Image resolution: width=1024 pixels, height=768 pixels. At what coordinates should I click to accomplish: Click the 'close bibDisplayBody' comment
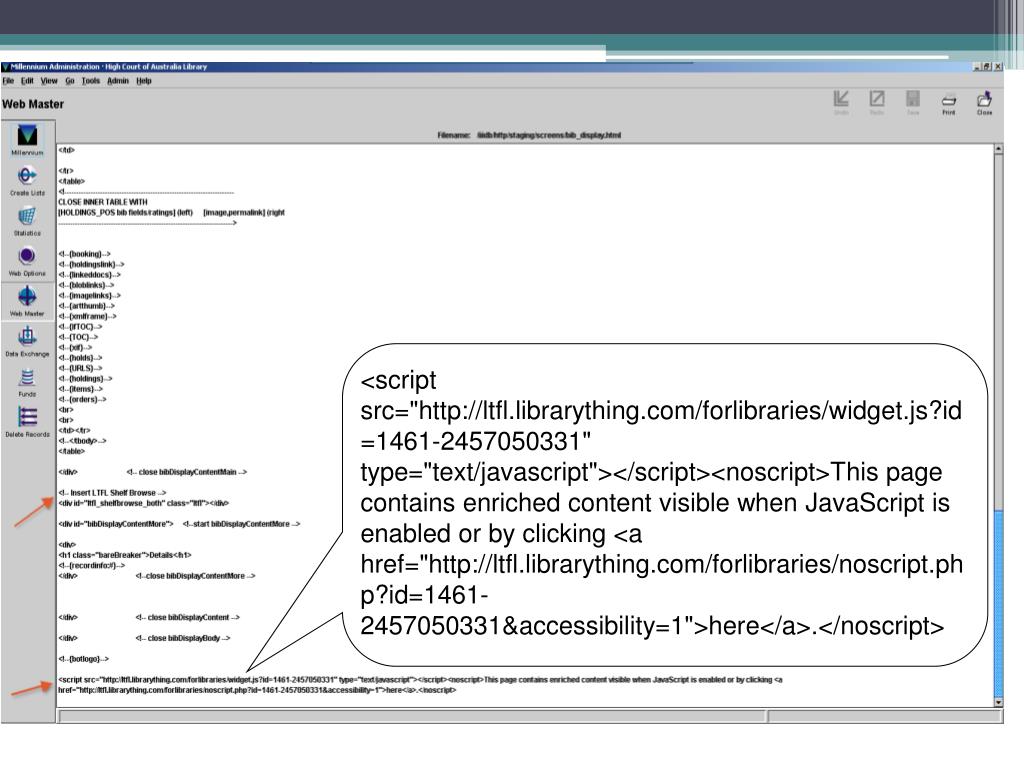[183, 638]
